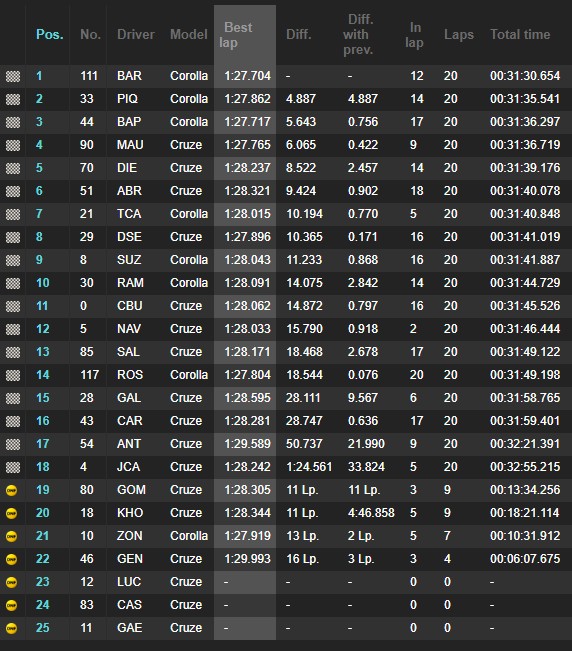Click total time 00:31:59.401
572x651 pixels.
pyautogui.click(x=525, y=421)
